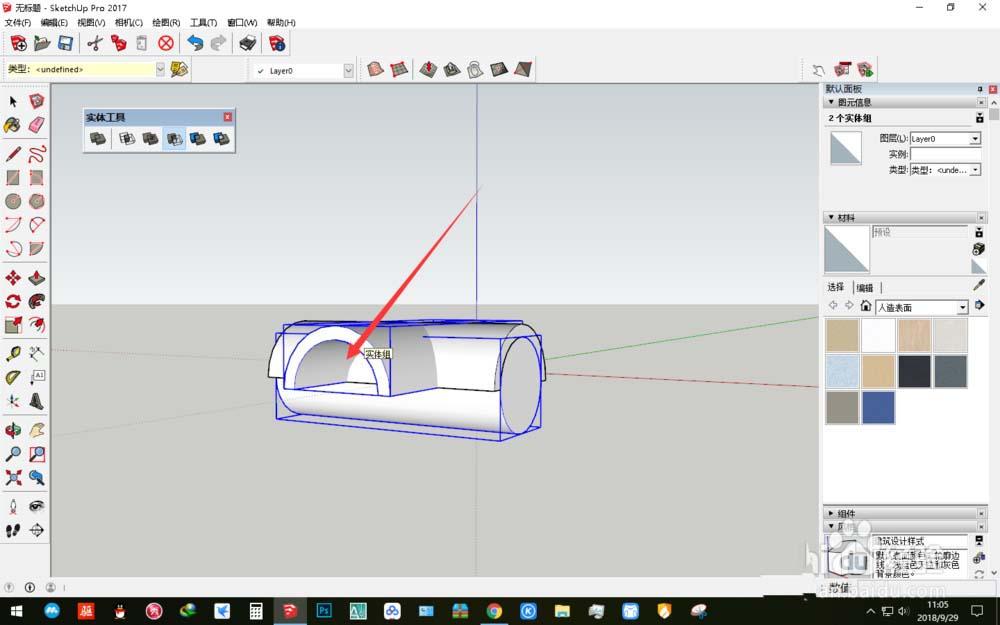Viewport: 1000px width, 625px height.
Task: Click the 实例 input field
Action: [x=945, y=154]
